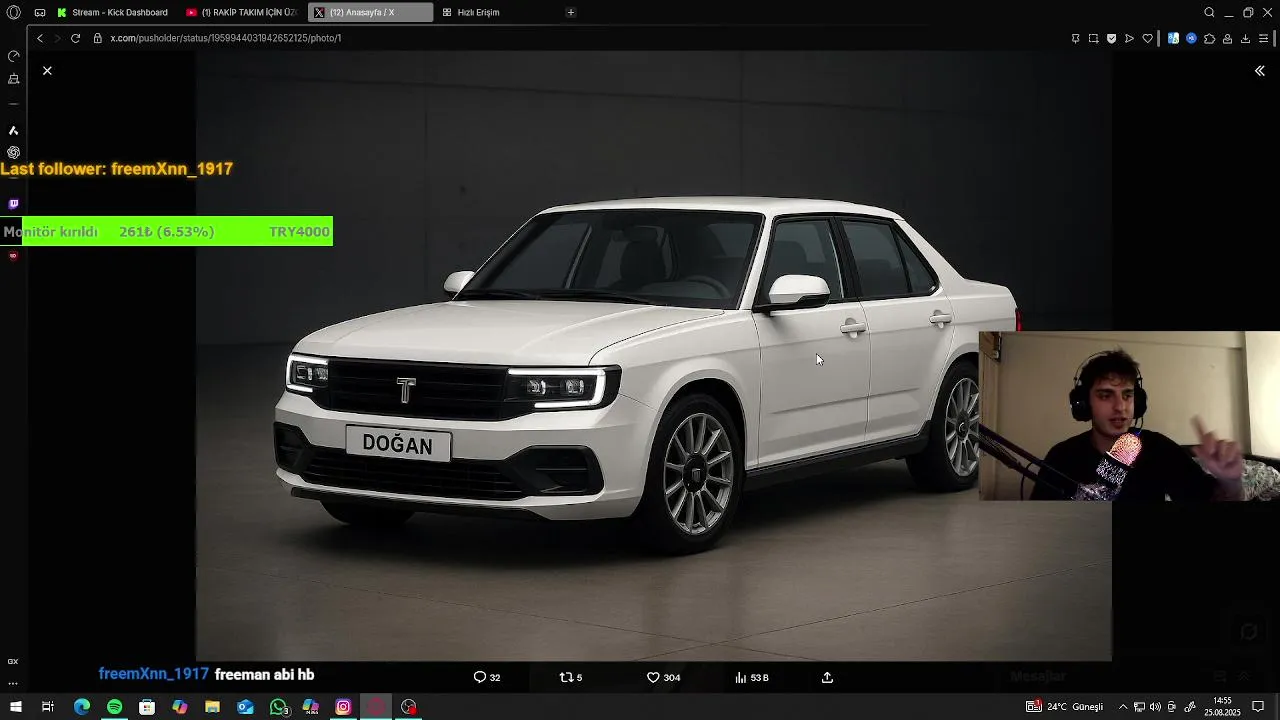This screenshot has width=1280, height=720.
Task: Open GX Cleaner in sidebar
Action: tap(13, 78)
